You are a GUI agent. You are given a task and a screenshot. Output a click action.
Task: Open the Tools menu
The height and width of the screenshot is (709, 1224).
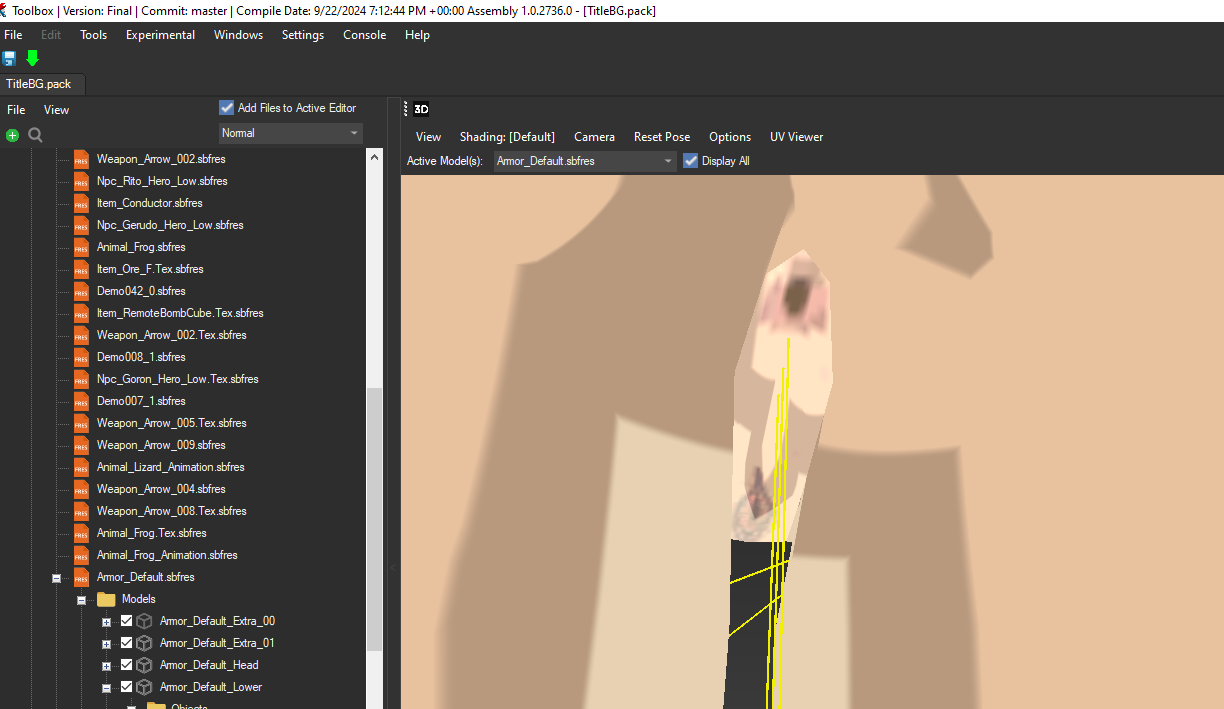point(93,35)
